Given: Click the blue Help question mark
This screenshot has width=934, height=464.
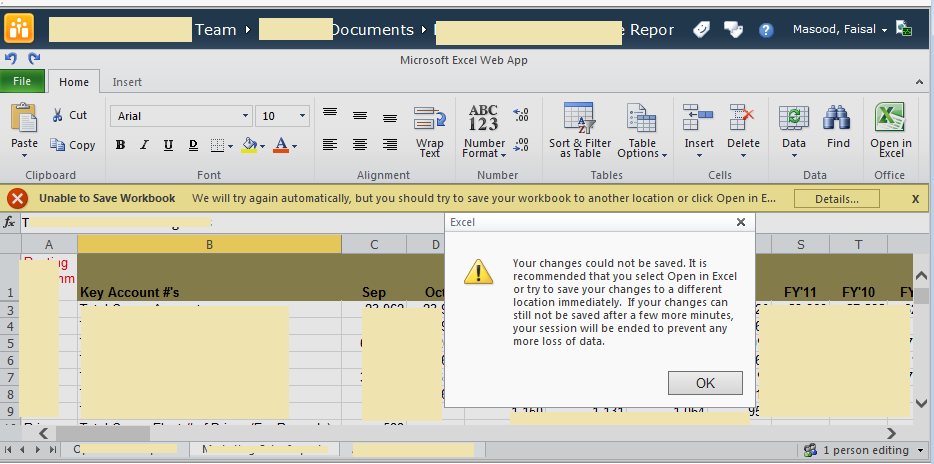Looking at the screenshot, I should [766, 30].
